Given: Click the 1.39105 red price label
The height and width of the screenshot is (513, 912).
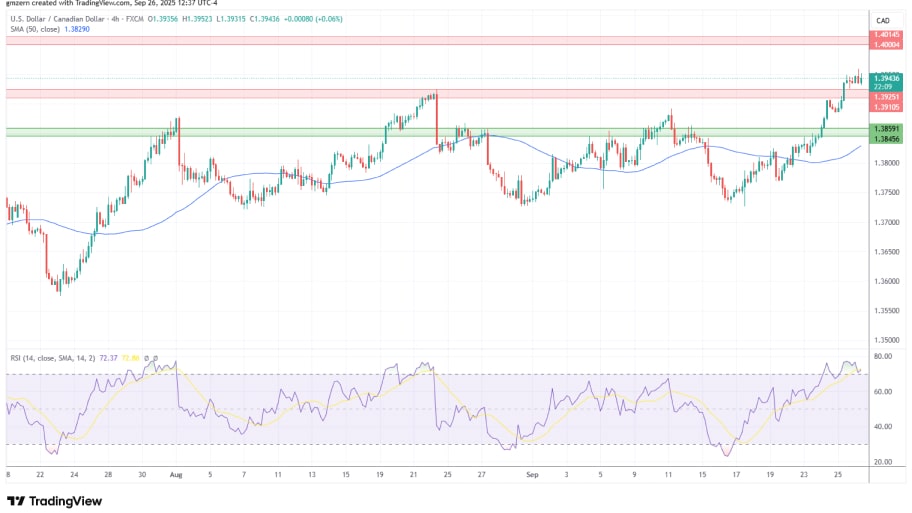Looking at the screenshot, I should coord(886,106).
